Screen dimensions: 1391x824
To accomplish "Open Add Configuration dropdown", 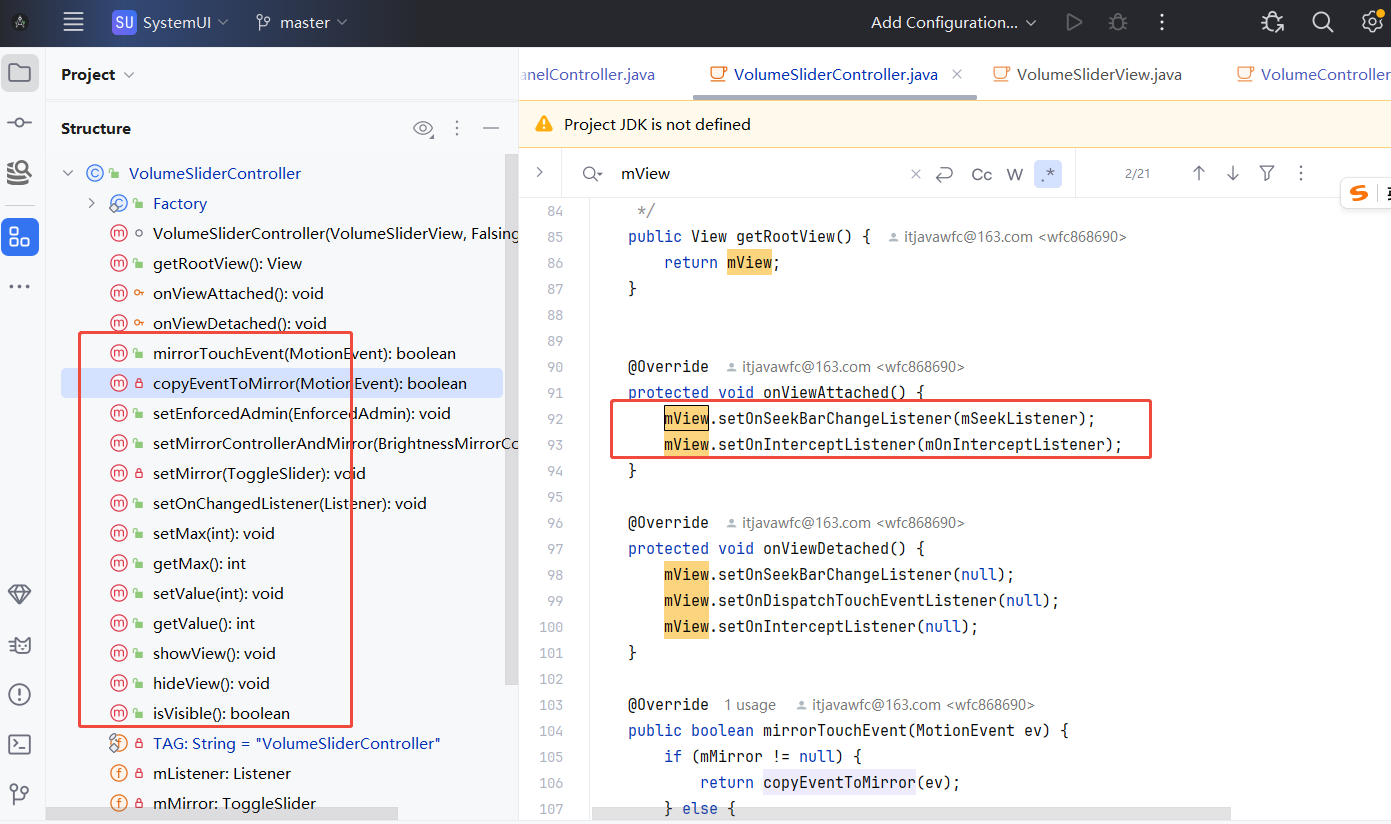I will point(954,22).
